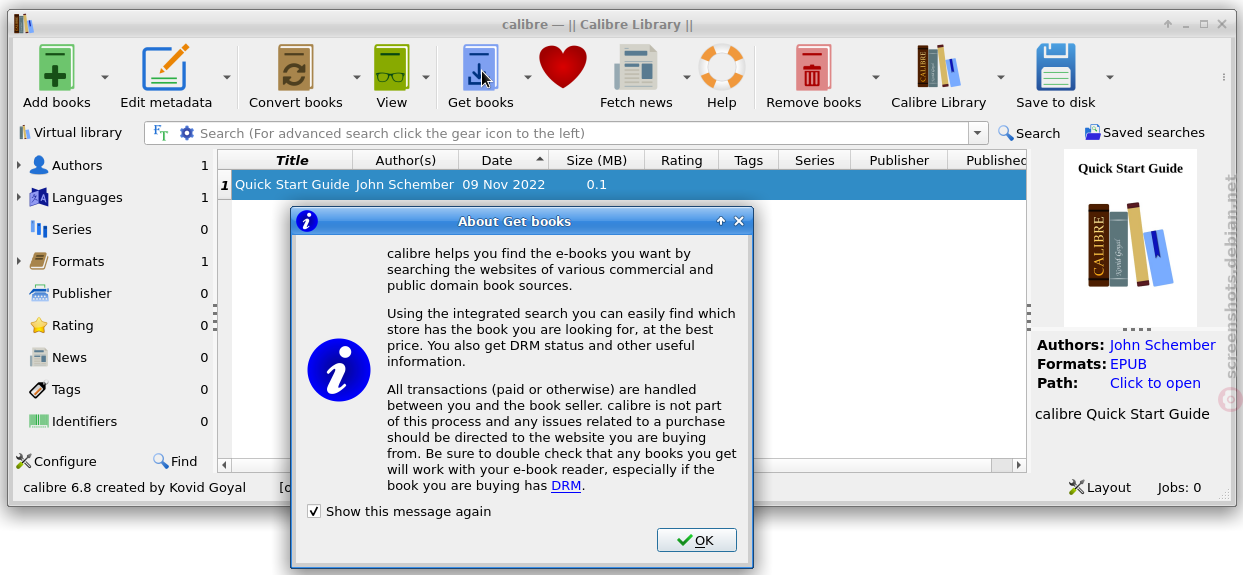
Task: Expand the Formats tree node
Action: pyautogui.click(x=19, y=261)
